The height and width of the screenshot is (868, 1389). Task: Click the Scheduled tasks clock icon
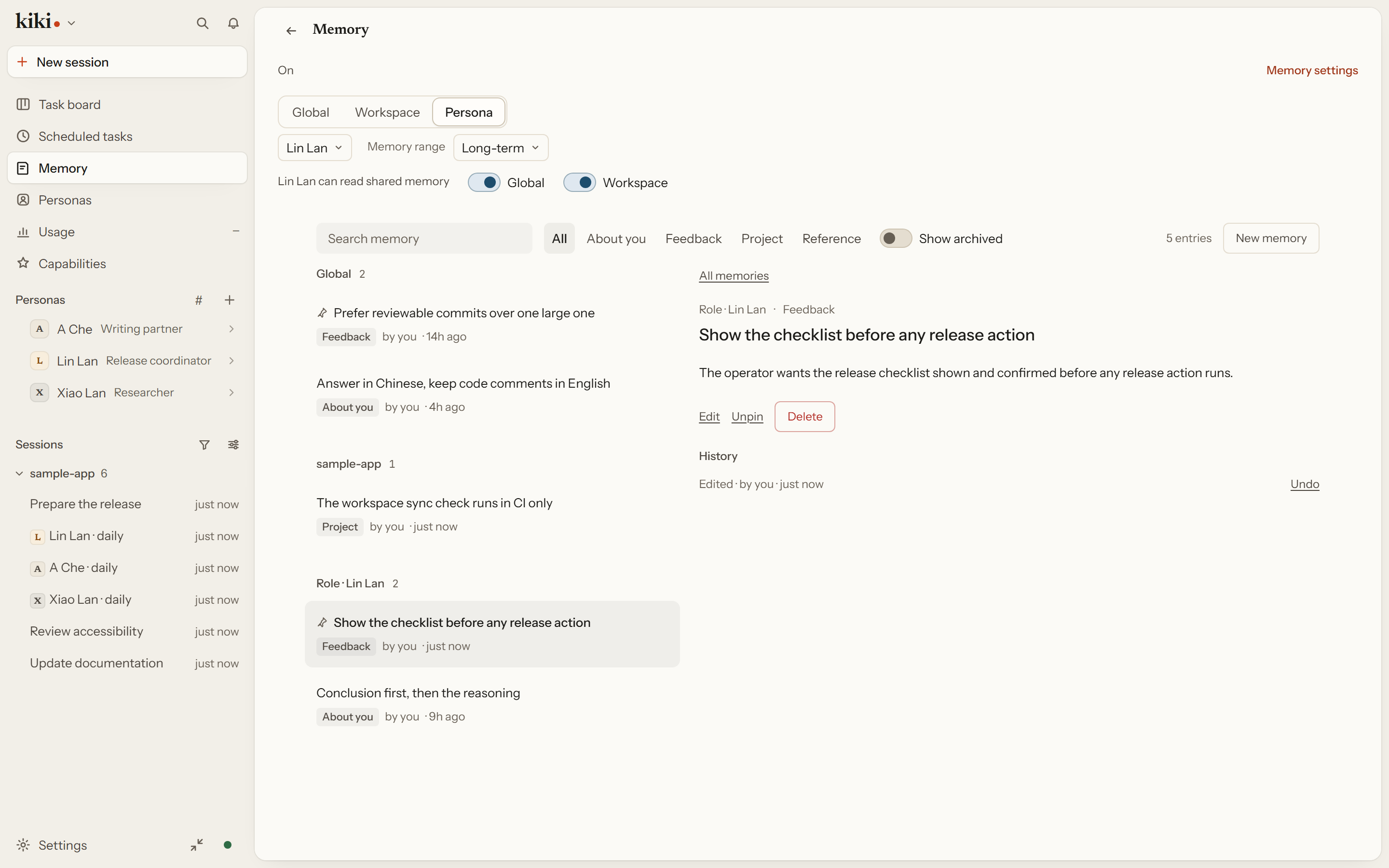[x=23, y=136]
